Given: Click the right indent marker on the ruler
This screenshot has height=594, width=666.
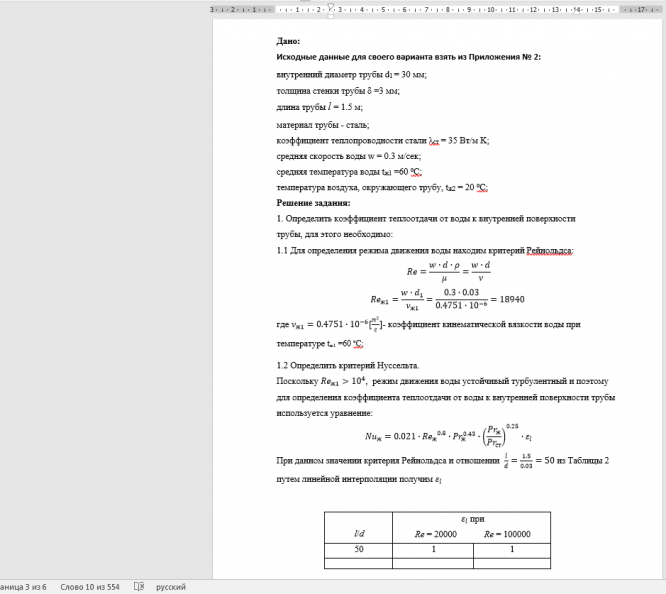Looking at the screenshot, I should (x=576, y=12).
